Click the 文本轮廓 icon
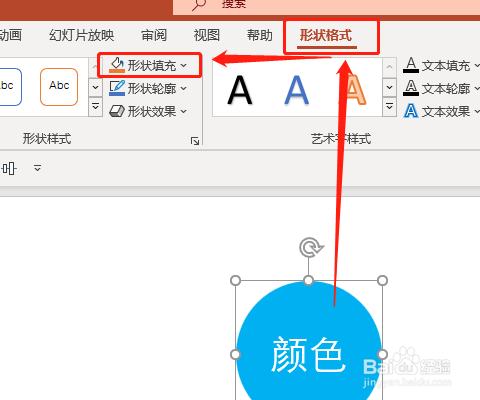Viewport: 480px width, 400px height. pyautogui.click(x=411, y=88)
